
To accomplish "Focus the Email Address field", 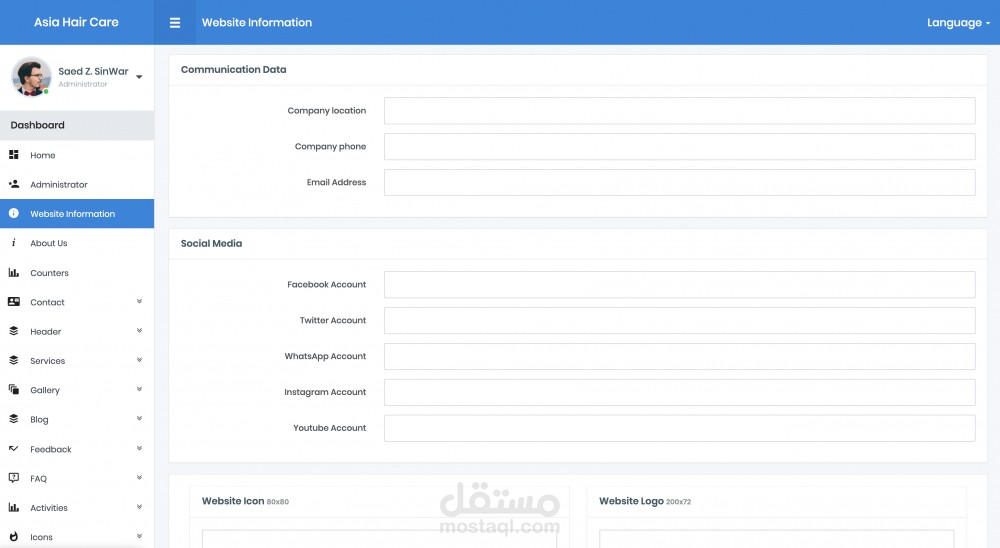I will click(x=679, y=182).
